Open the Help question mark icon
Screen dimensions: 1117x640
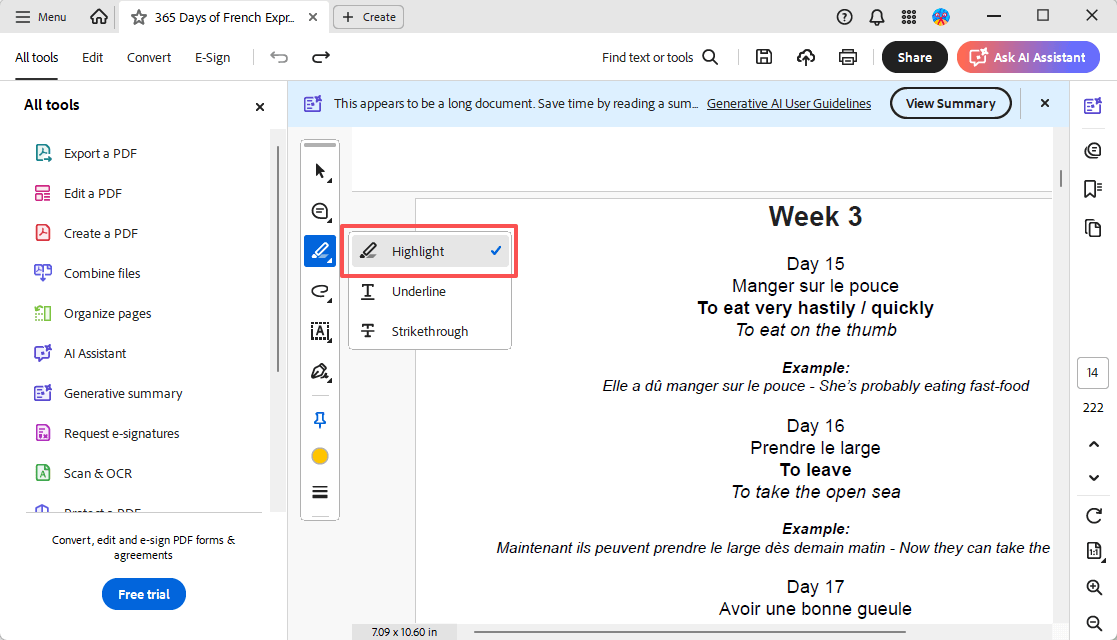coord(844,17)
